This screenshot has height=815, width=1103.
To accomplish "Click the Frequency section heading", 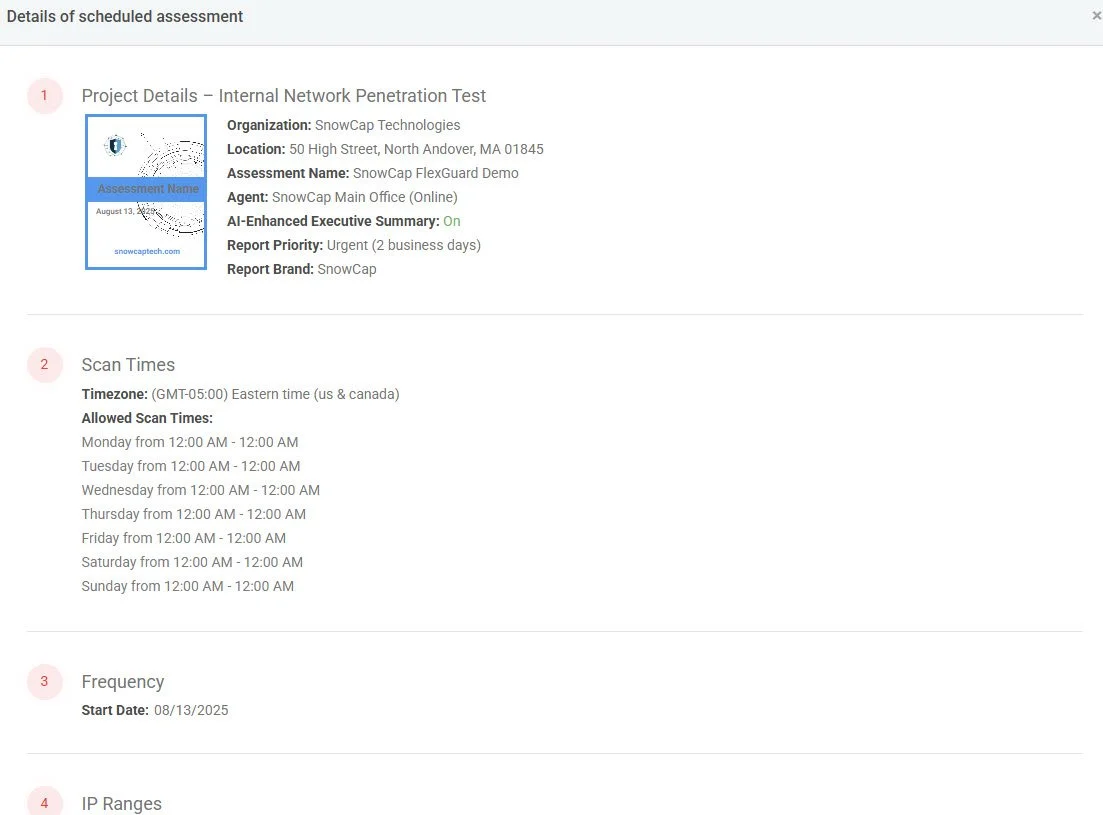I will pos(122,682).
